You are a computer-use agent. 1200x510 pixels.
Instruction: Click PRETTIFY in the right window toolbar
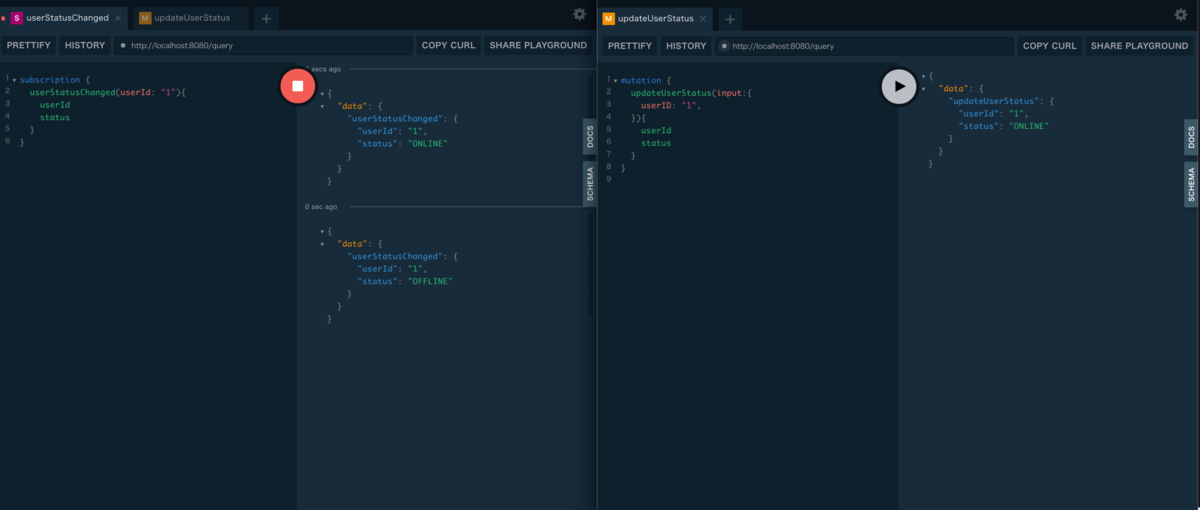coord(630,46)
